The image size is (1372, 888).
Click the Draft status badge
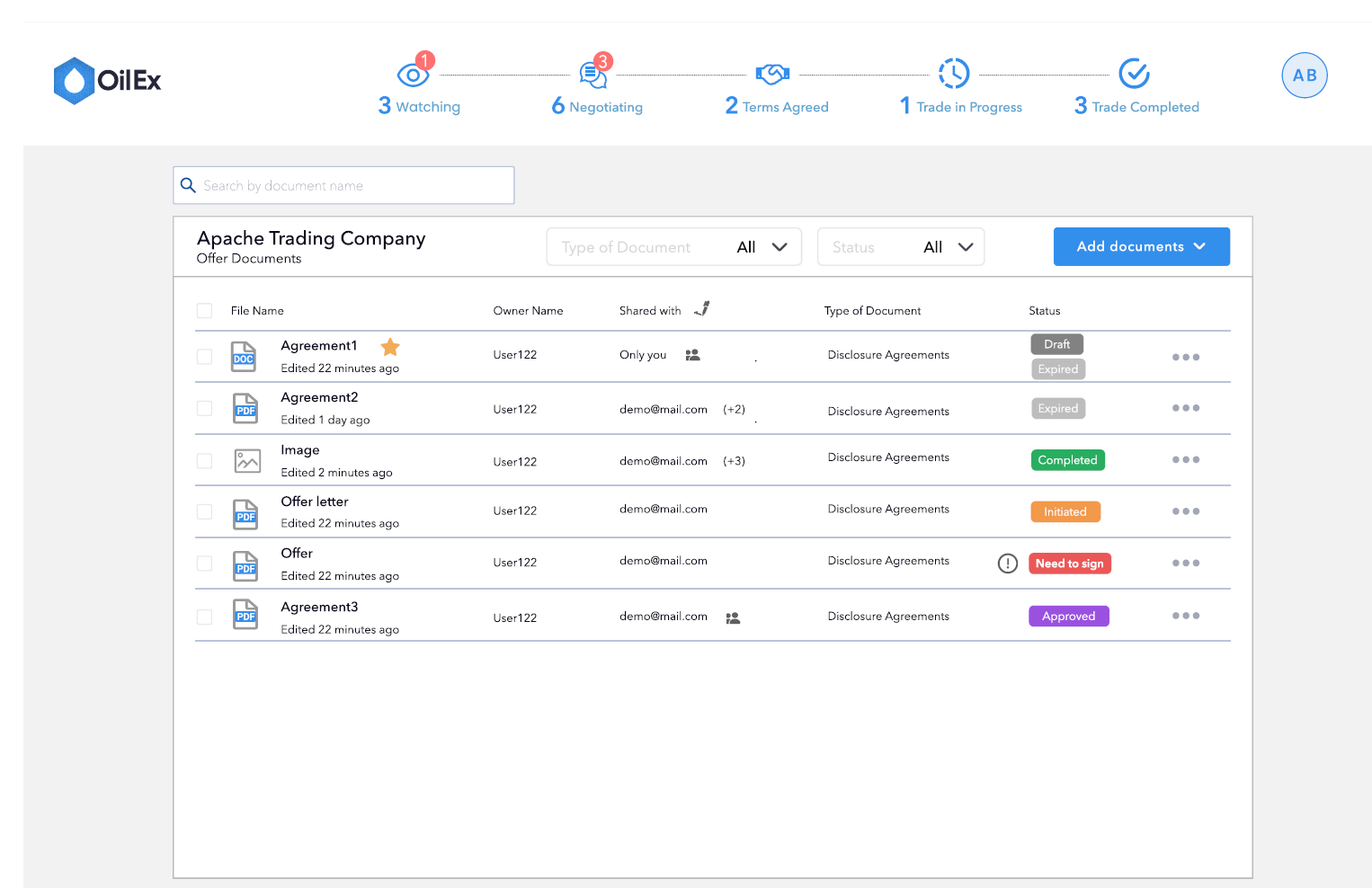point(1057,344)
